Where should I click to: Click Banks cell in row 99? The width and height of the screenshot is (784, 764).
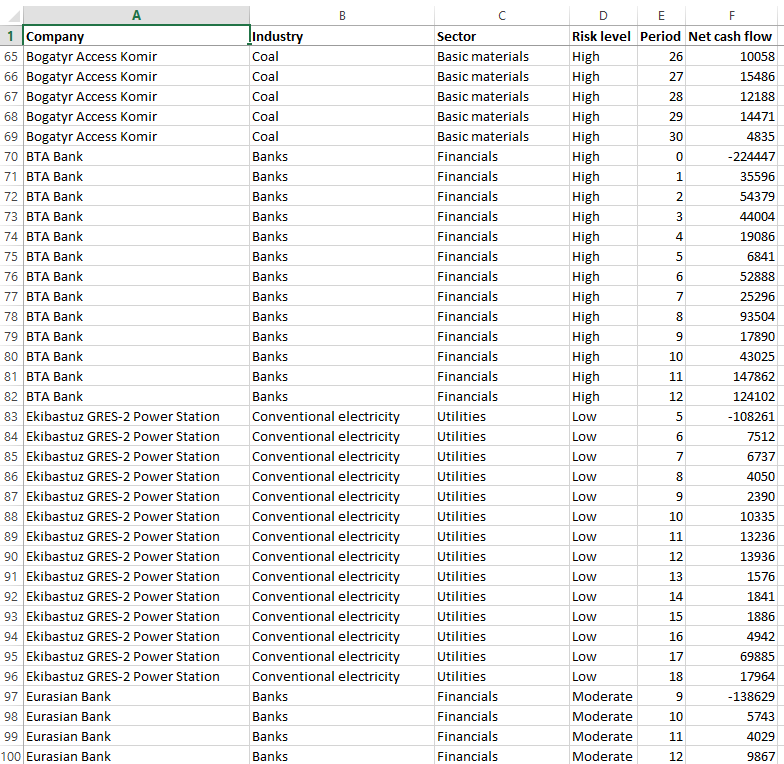pyautogui.click(x=342, y=736)
